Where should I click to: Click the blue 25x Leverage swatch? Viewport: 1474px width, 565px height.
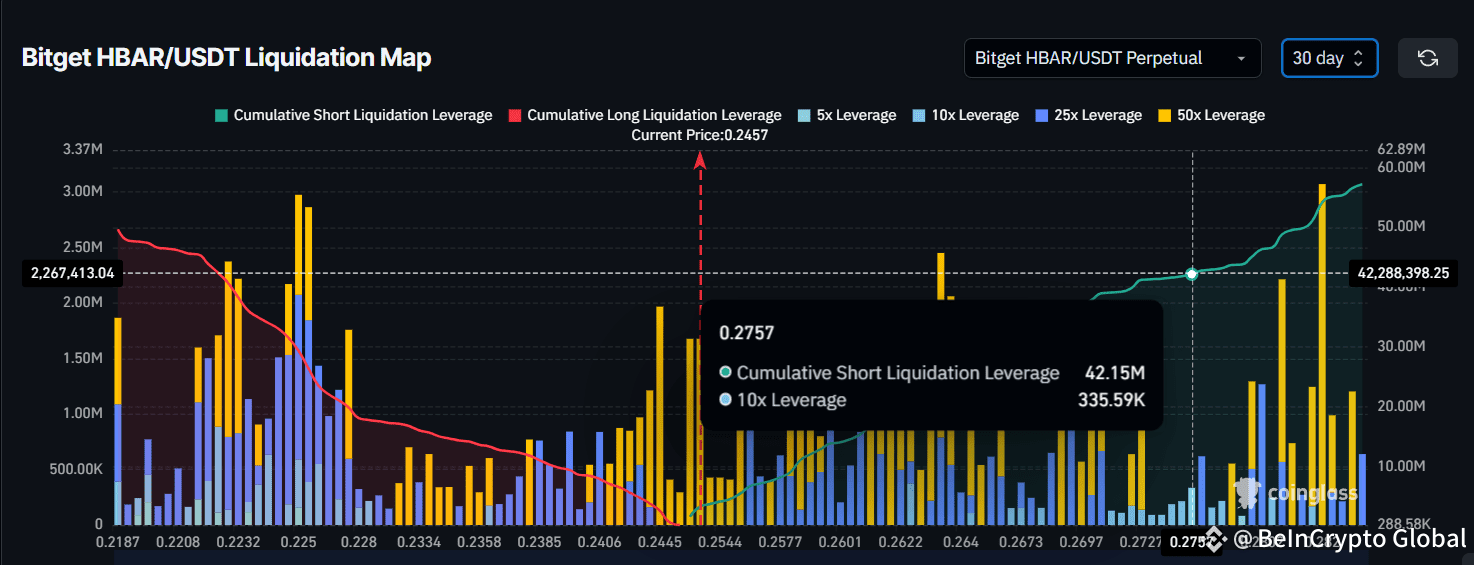[1040, 115]
